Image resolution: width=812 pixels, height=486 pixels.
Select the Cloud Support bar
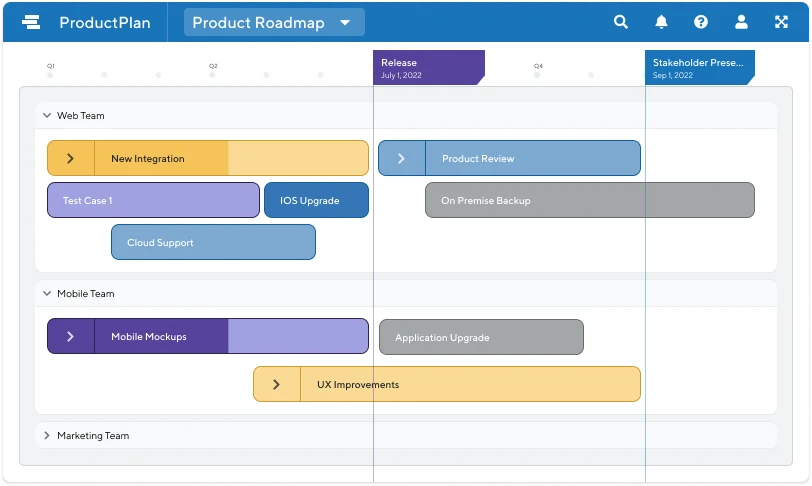tap(213, 242)
